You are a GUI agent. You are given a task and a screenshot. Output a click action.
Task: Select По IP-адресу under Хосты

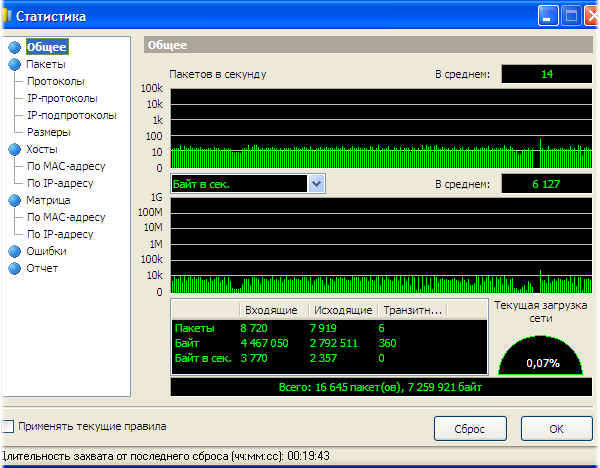point(60,183)
